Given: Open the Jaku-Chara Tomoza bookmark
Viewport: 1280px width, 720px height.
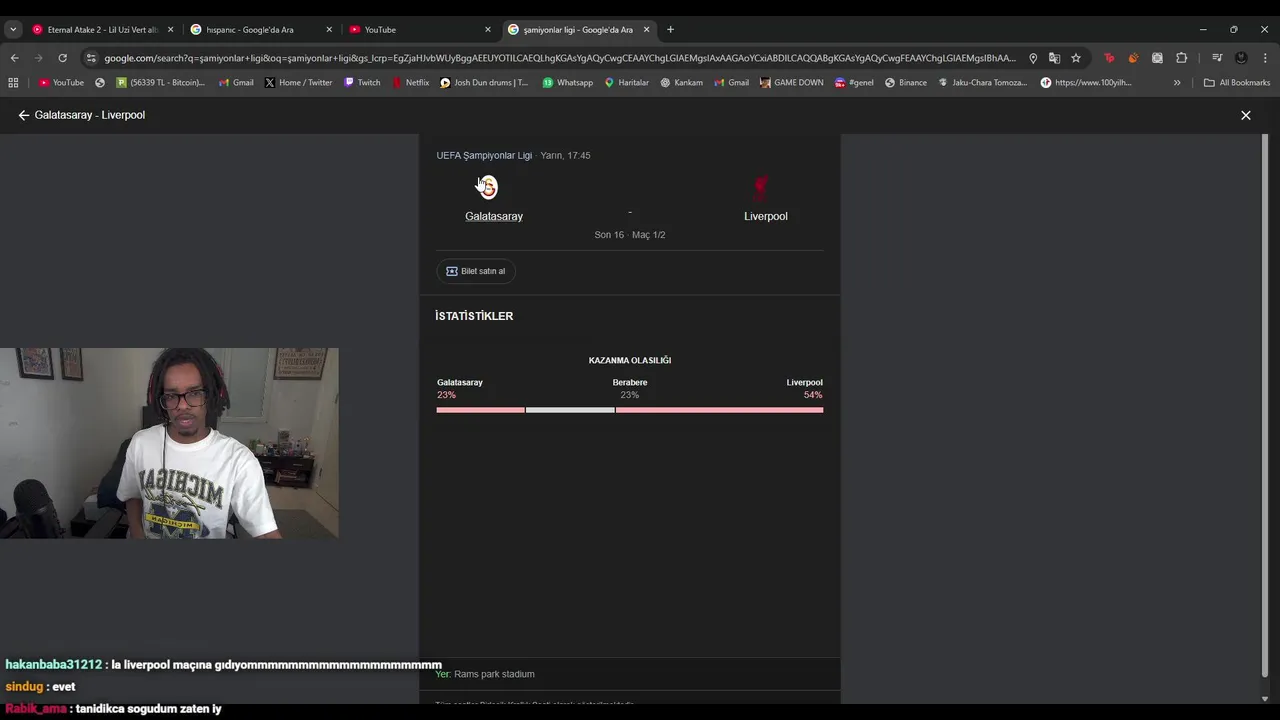Looking at the screenshot, I should point(983,83).
